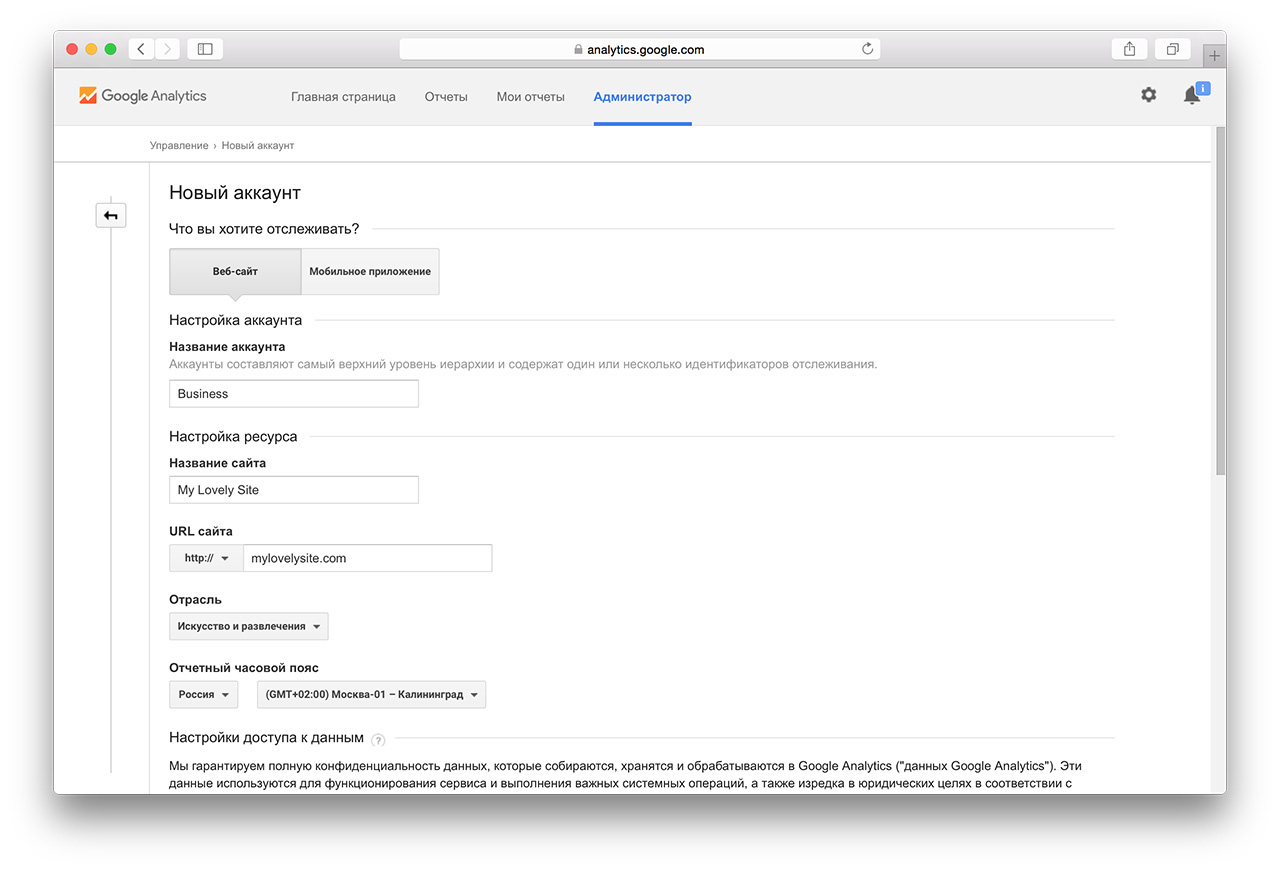Go to Главная страница tab

pyautogui.click(x=343, y=97)
